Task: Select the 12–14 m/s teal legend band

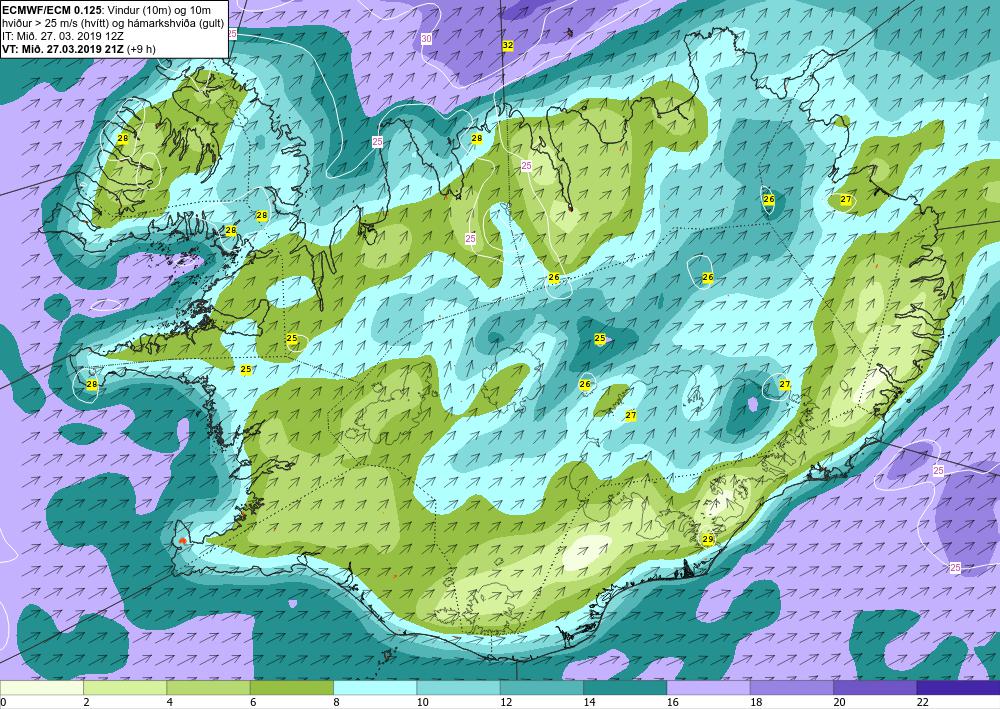Action: [541, 688]
